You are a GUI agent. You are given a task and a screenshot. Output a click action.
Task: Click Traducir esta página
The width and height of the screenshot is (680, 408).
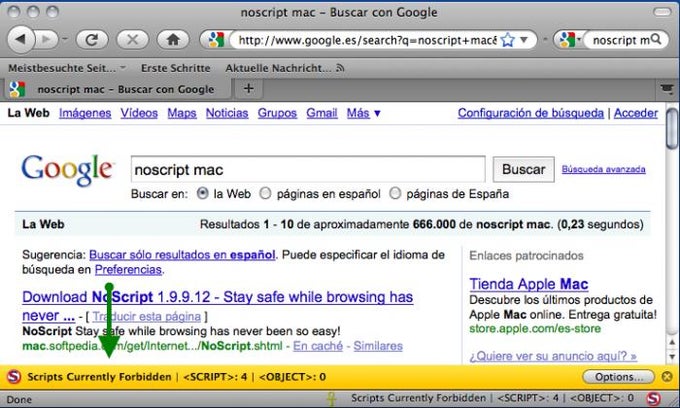click(x=147, y=317)
